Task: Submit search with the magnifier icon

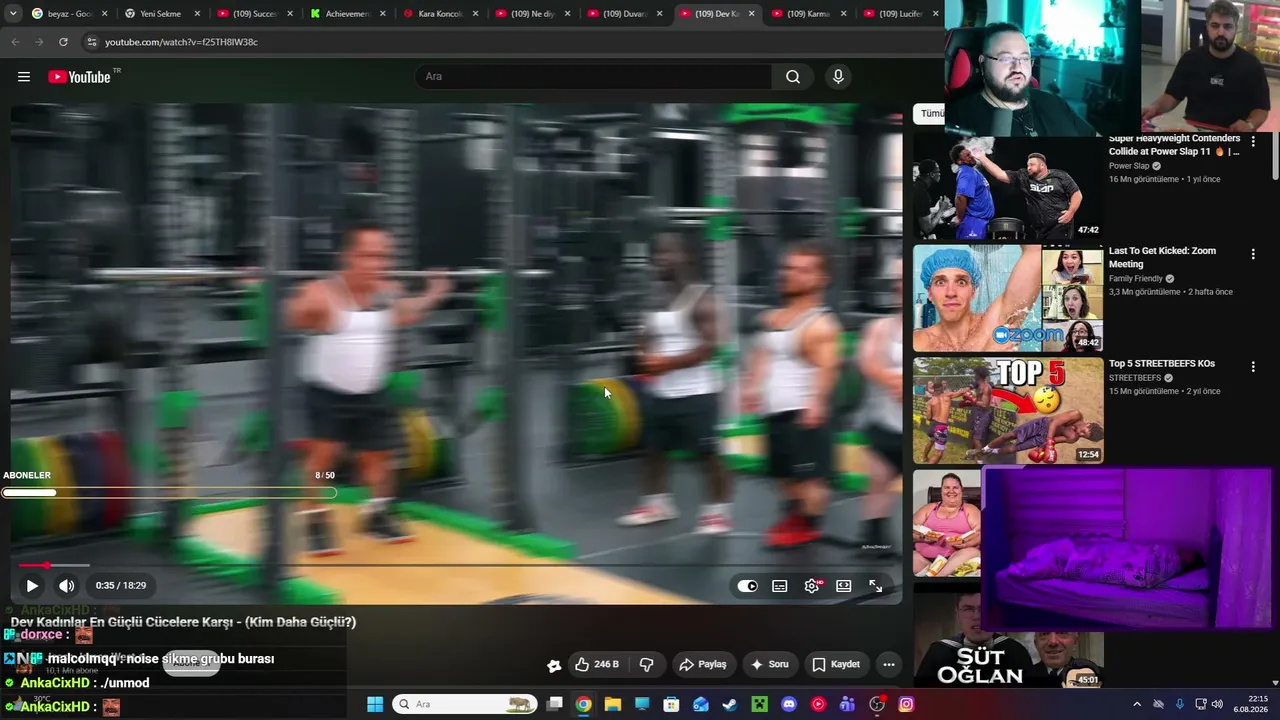Action: pyautogui.click(x=793, y=77)
